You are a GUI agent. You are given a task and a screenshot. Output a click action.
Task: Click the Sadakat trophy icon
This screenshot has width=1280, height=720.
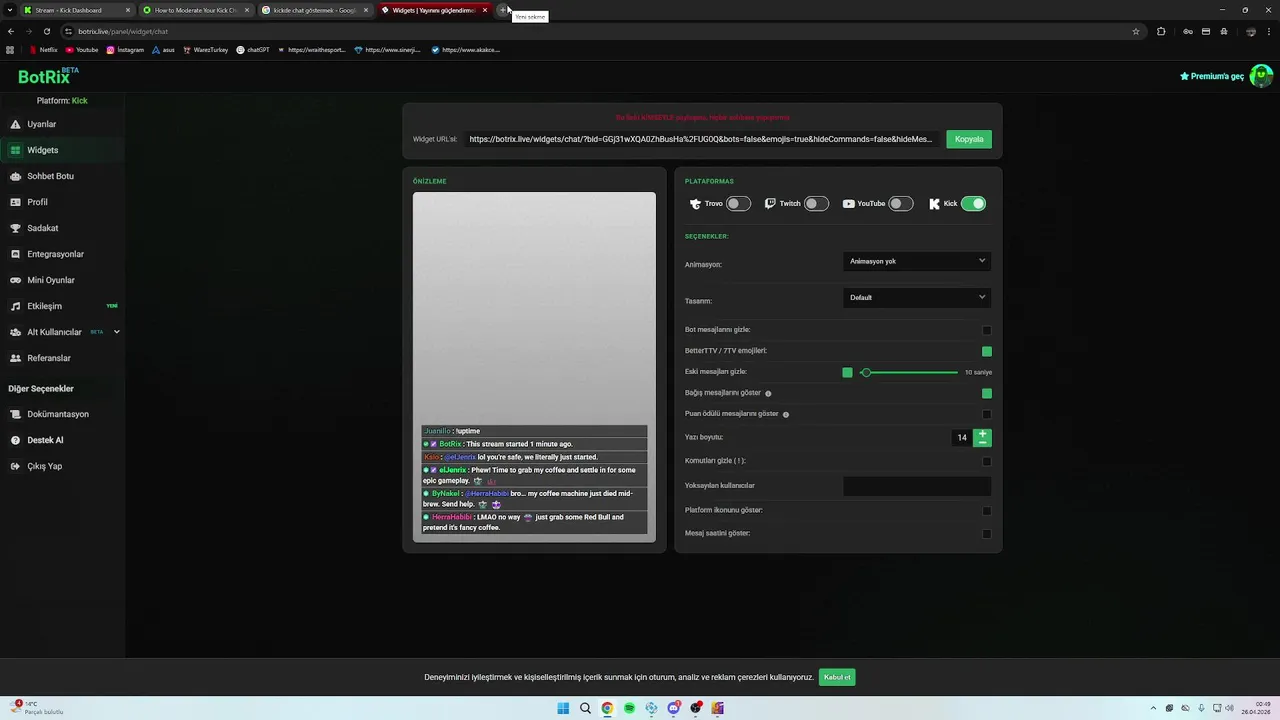tap(16, 228)
